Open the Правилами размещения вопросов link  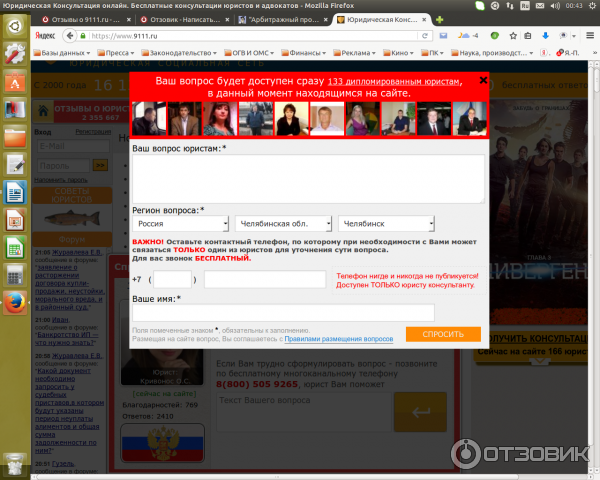pos(338,340)
